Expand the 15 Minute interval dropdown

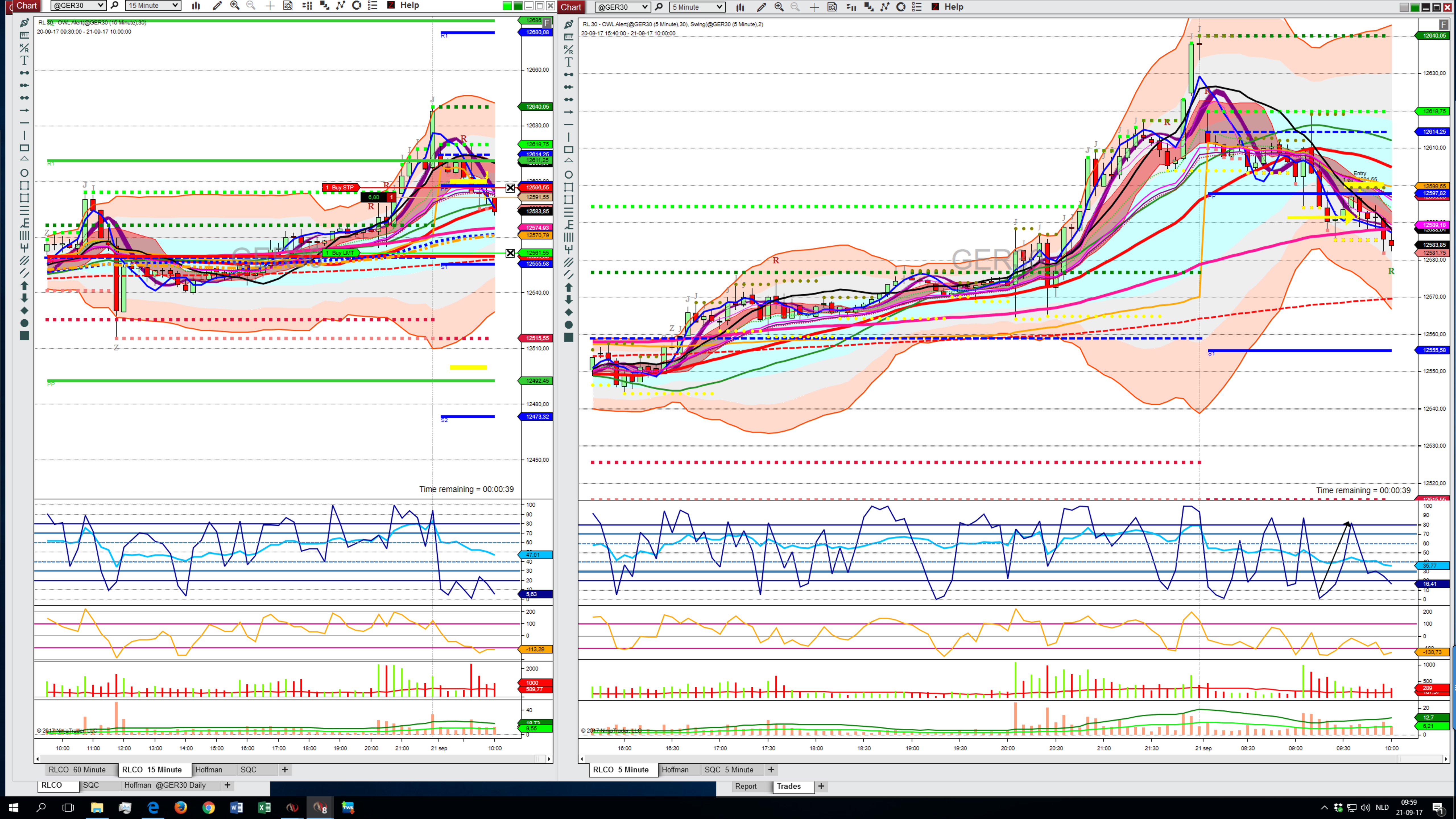point(153,6)
